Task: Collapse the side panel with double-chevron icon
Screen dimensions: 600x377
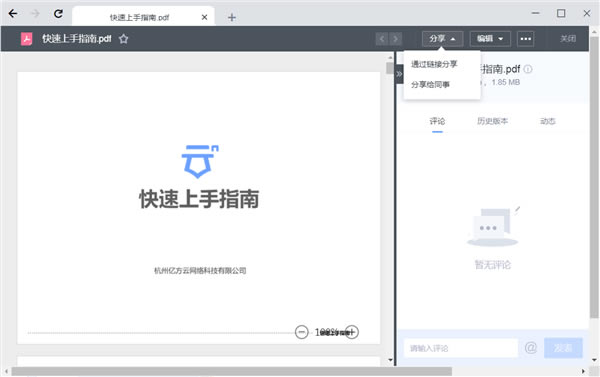Action: click(x=399, y=74)
